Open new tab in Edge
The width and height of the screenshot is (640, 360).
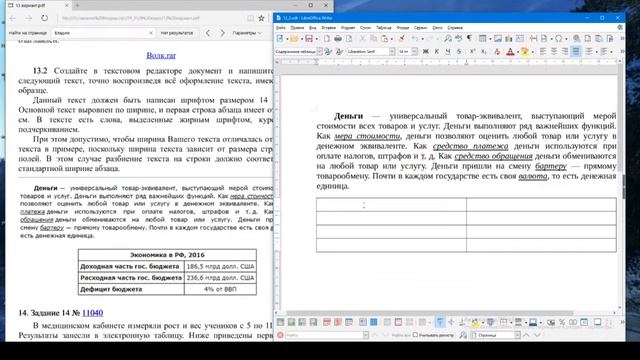(78, 5)
